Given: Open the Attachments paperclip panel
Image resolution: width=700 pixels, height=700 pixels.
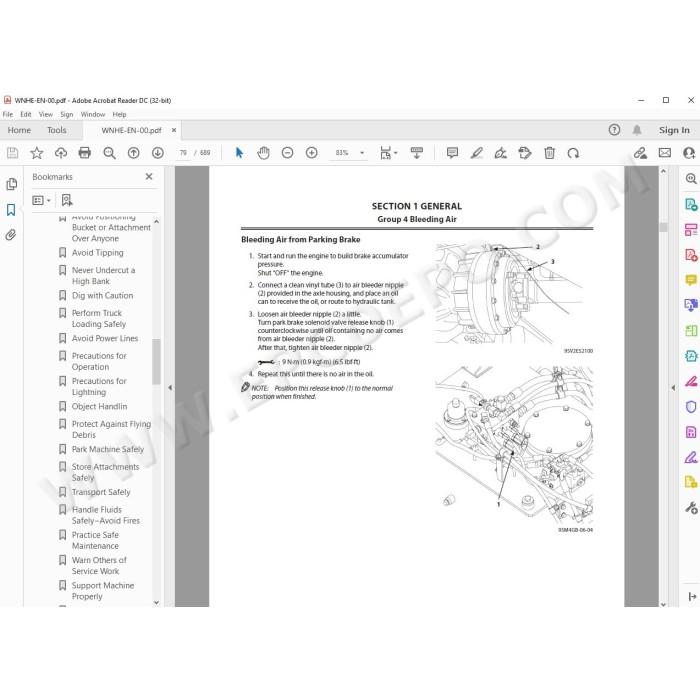Looking at the screenshot, I should pos(11,235).
